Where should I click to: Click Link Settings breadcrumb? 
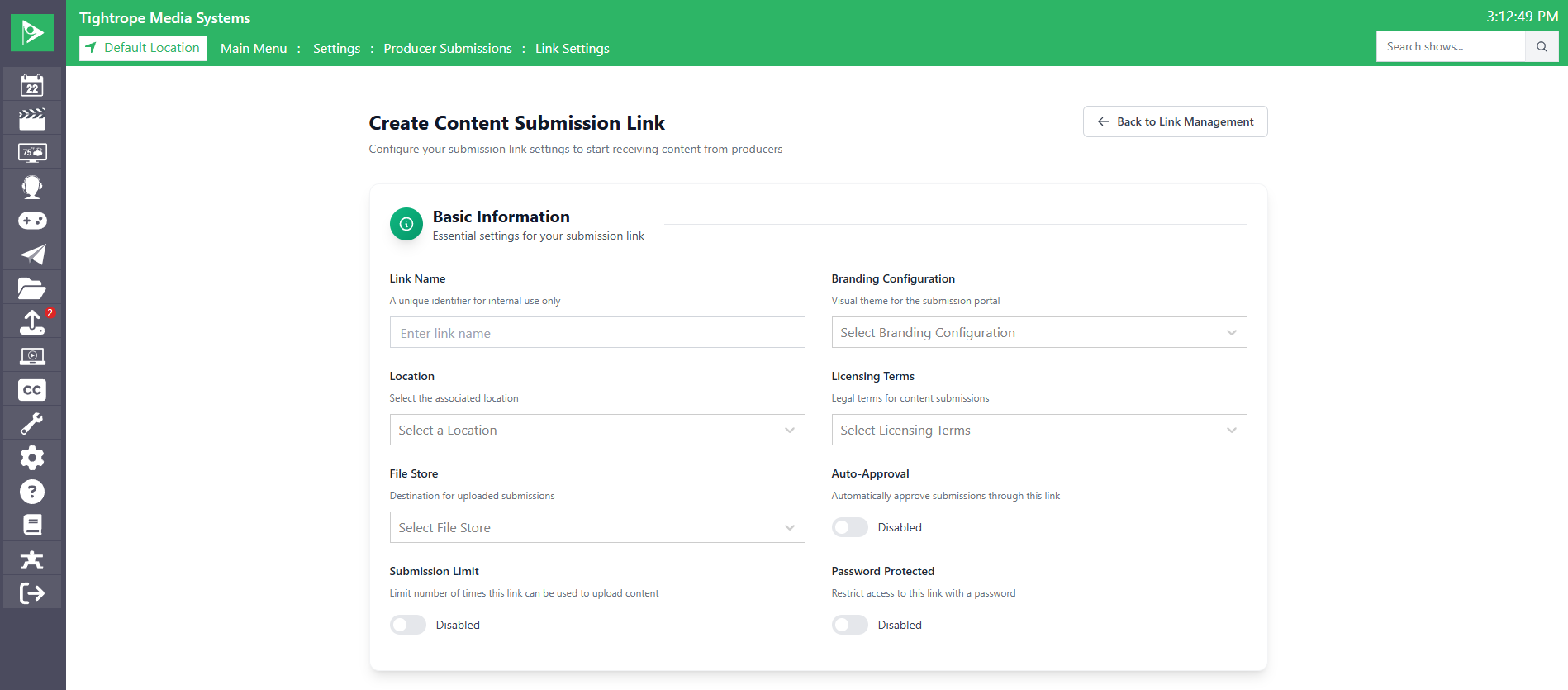click(x=573, y=49)
